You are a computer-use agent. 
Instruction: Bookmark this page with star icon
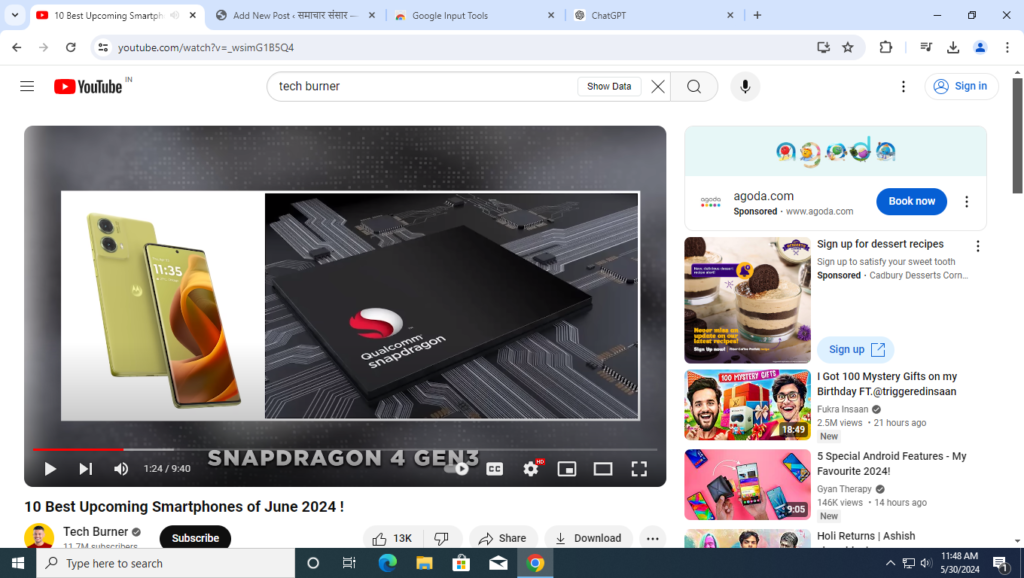click(848, 47)
